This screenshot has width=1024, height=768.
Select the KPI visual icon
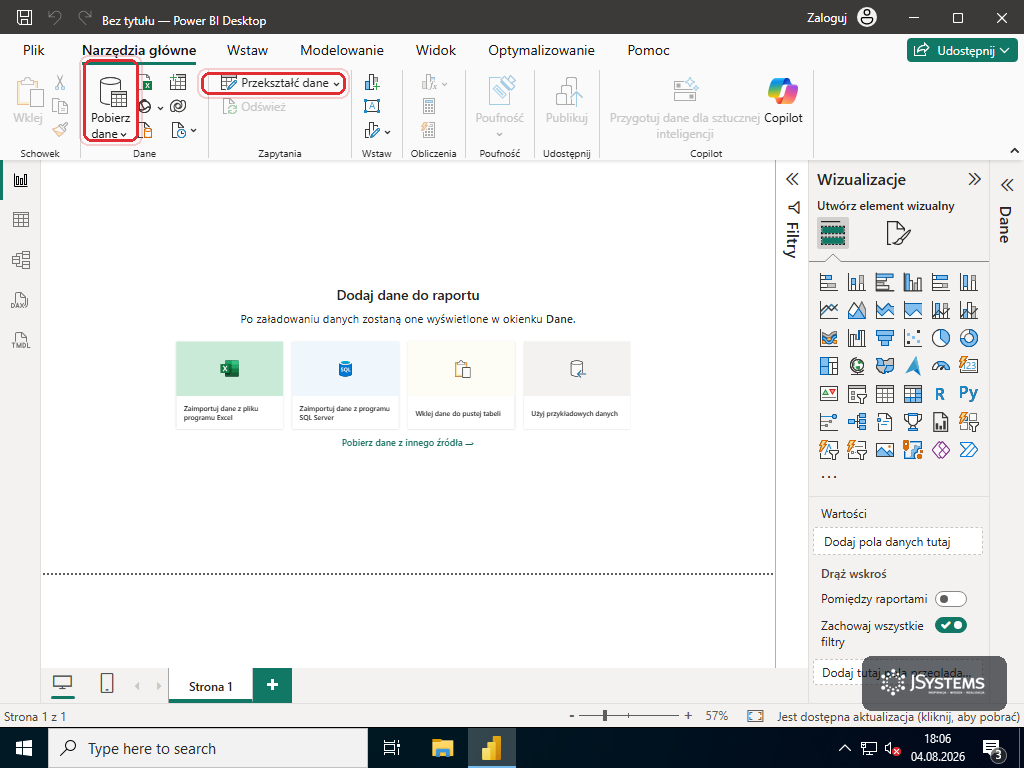click(829, 394)
